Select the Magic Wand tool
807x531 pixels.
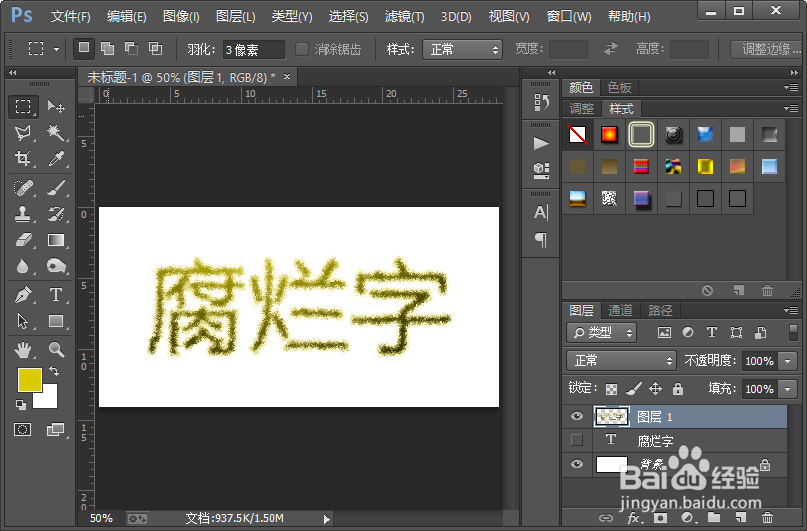[56, 133]
